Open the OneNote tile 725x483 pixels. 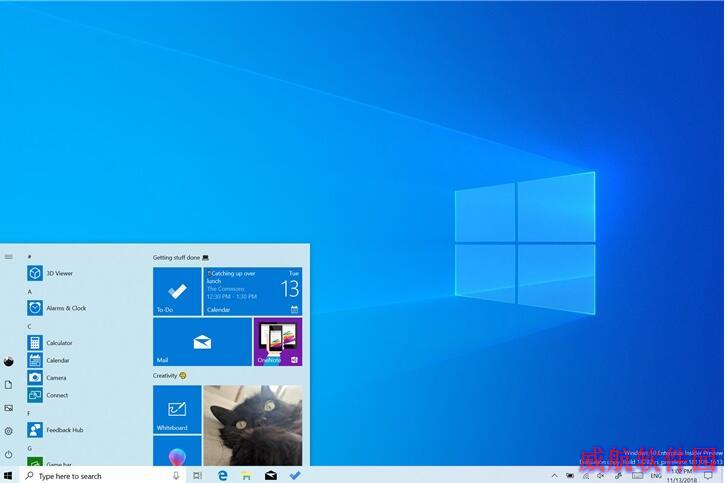pyautogui.click(x=278, y=342)
